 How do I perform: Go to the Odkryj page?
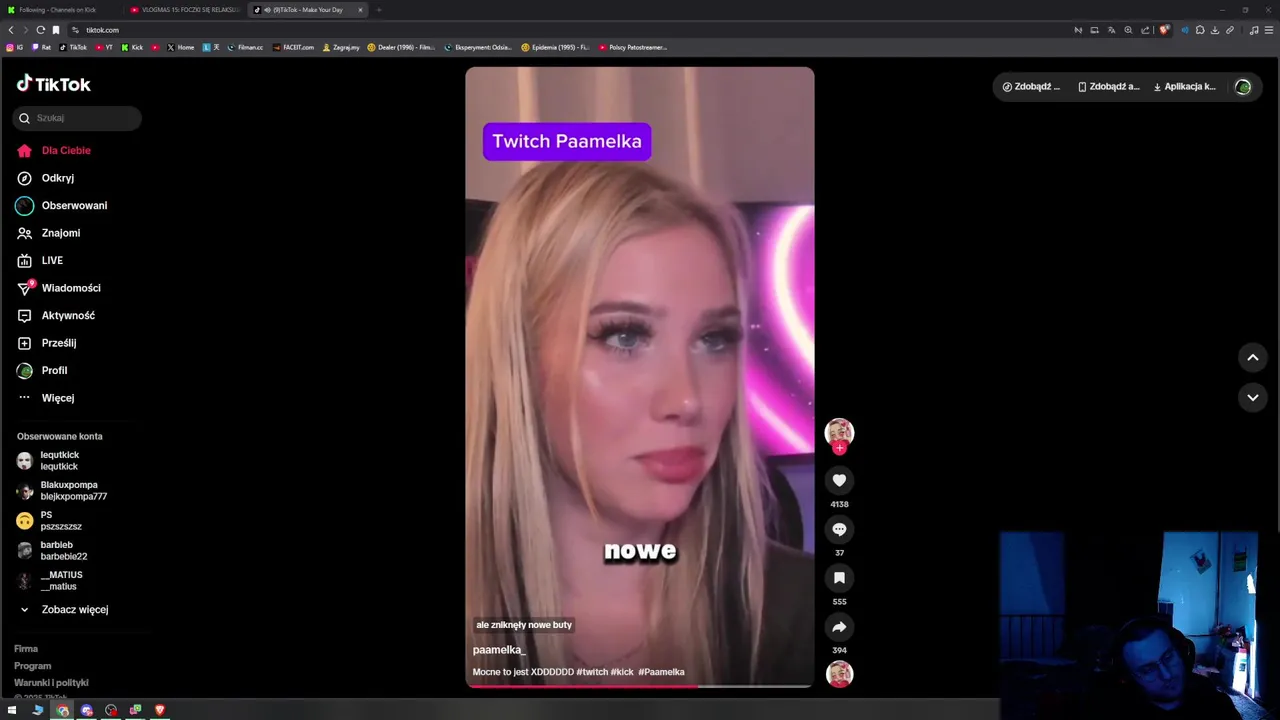point(46,178)
